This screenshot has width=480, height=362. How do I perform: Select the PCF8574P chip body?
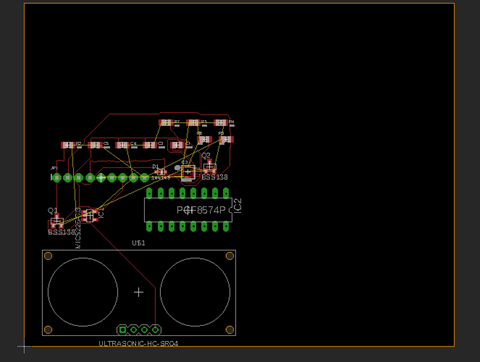tap(188, 210)
